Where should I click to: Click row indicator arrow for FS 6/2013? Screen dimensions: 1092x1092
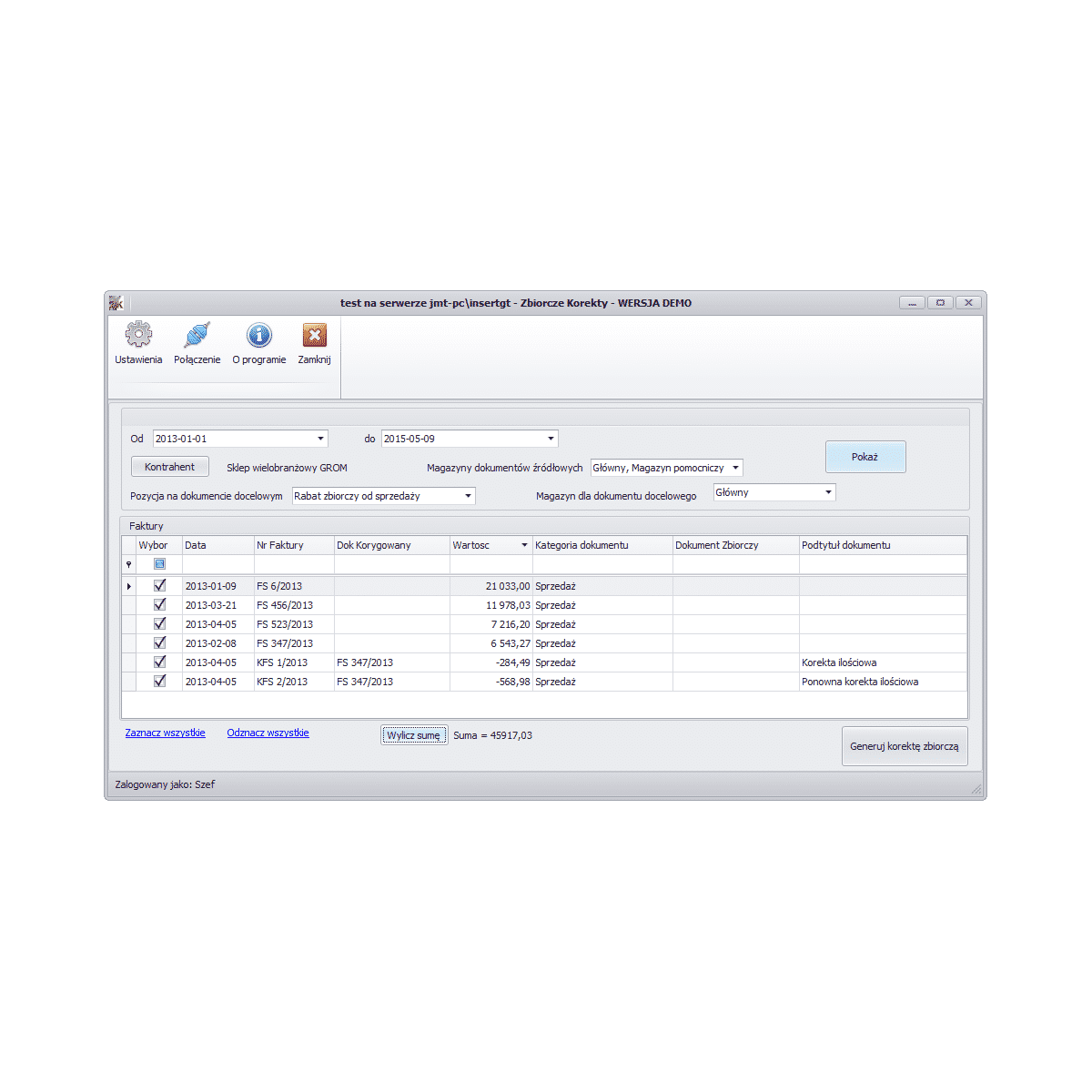click(129, 586)
